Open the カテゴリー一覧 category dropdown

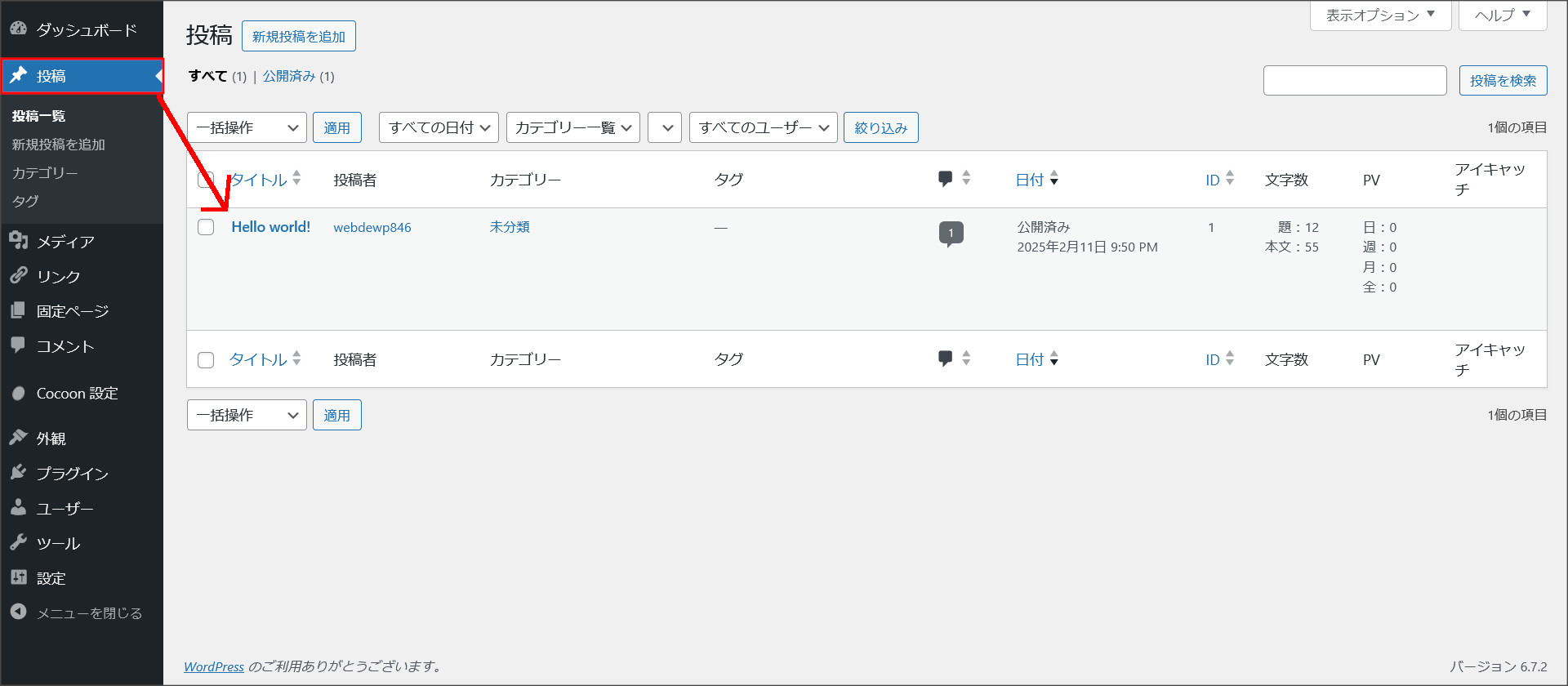click(x=573, y=127)
